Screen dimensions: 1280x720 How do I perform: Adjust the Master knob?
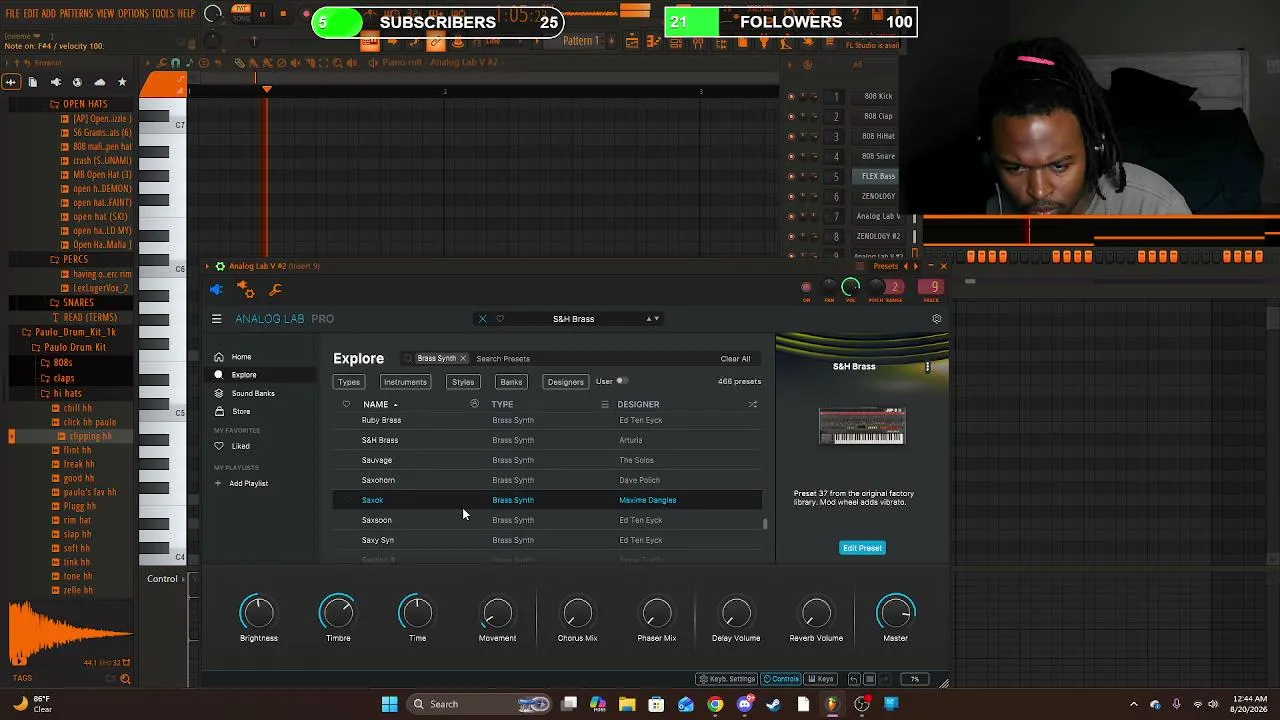coord(895,613)
